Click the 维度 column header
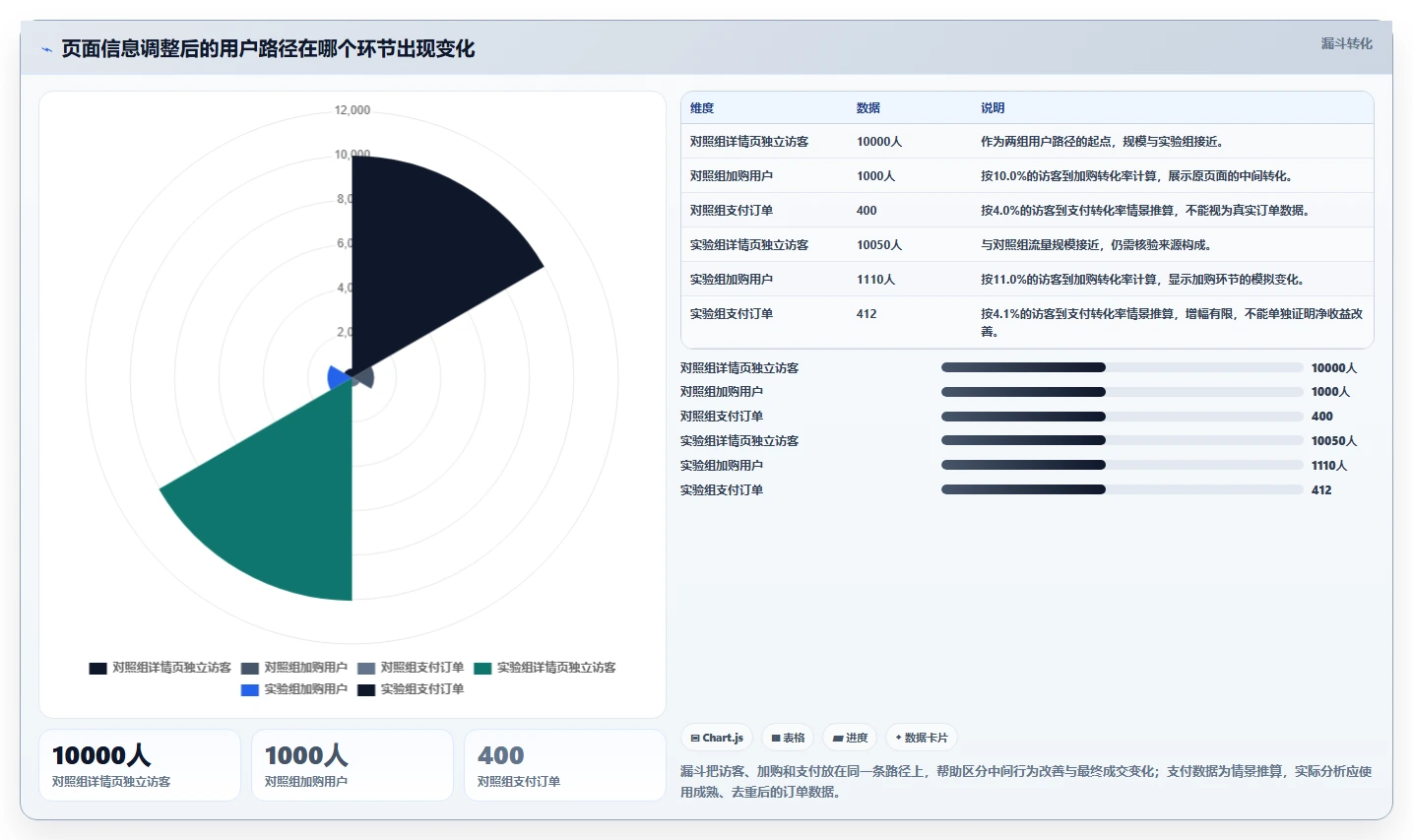 tap(702, 108)
